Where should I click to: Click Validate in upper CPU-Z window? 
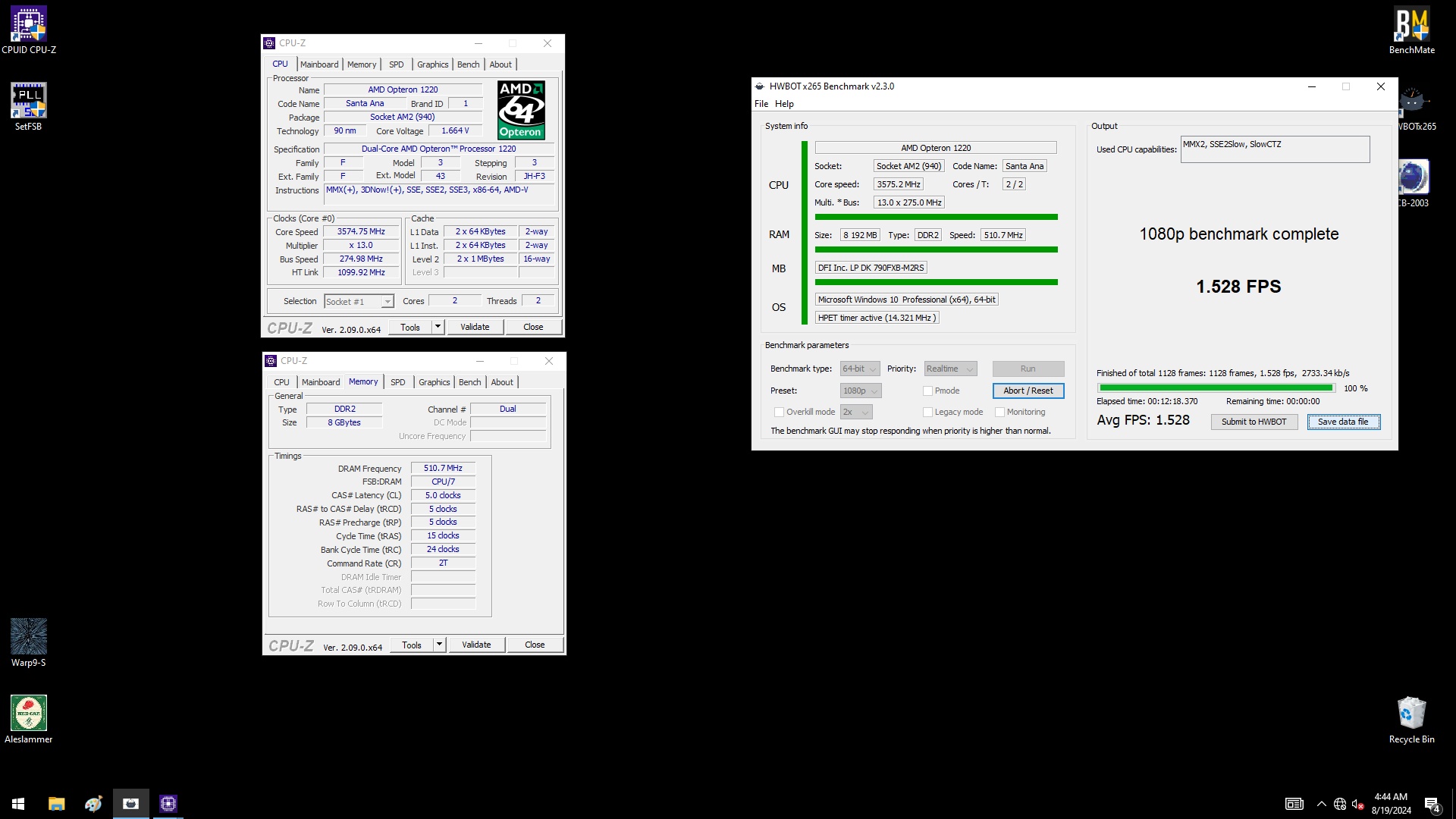pyautogui.click(x=475, y=327)
